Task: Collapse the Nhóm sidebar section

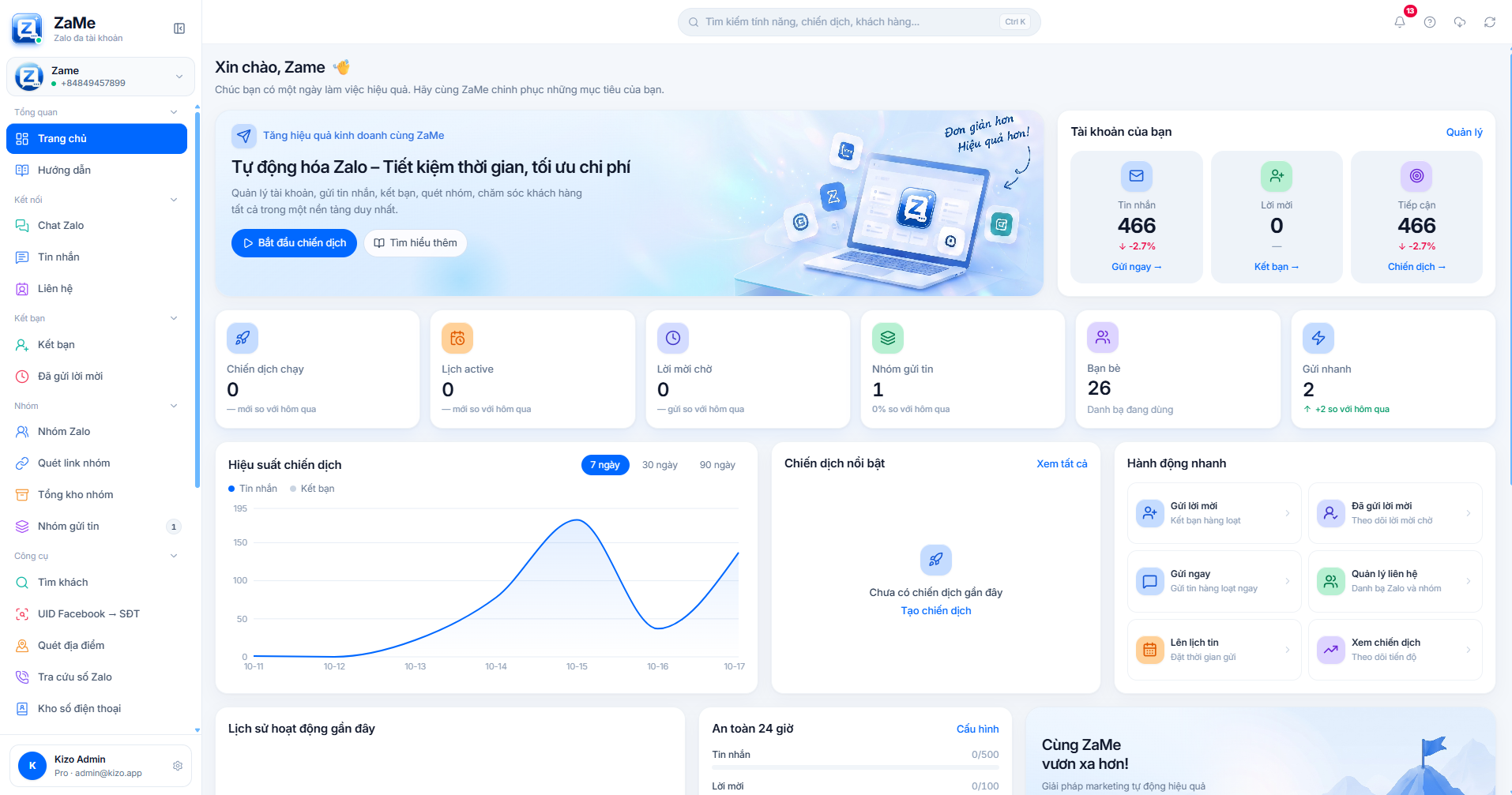Action: click(96, 406)
